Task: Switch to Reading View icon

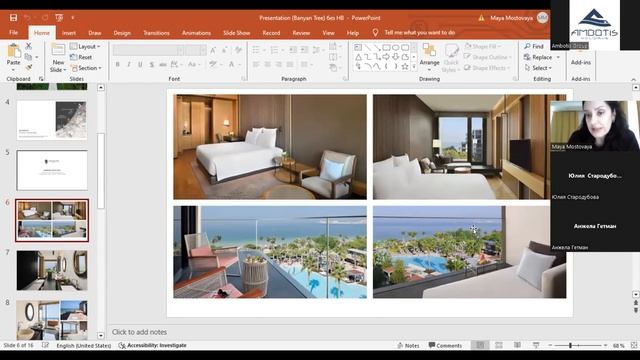Action: point(517,345)
